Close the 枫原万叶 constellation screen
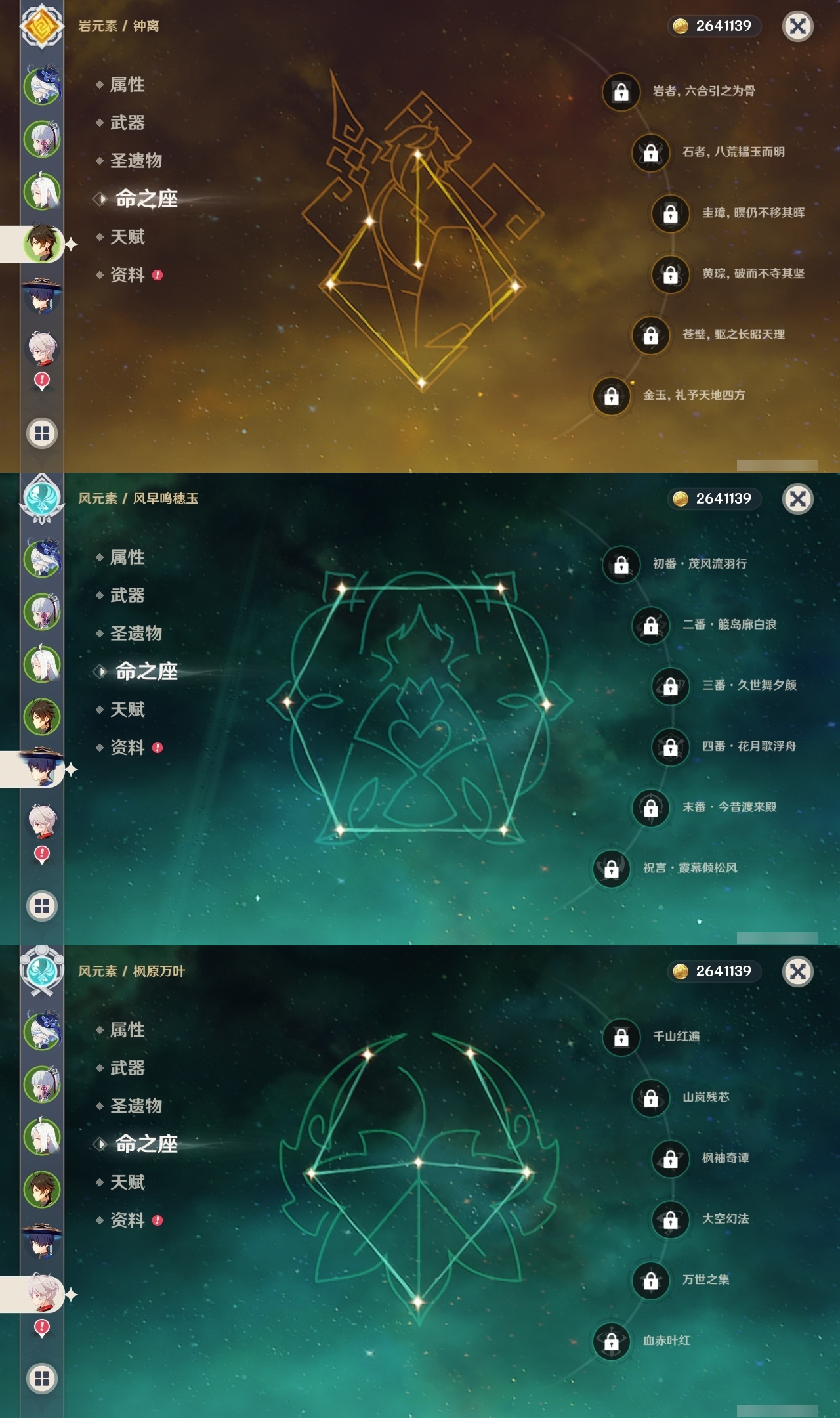 coord(797,972)
